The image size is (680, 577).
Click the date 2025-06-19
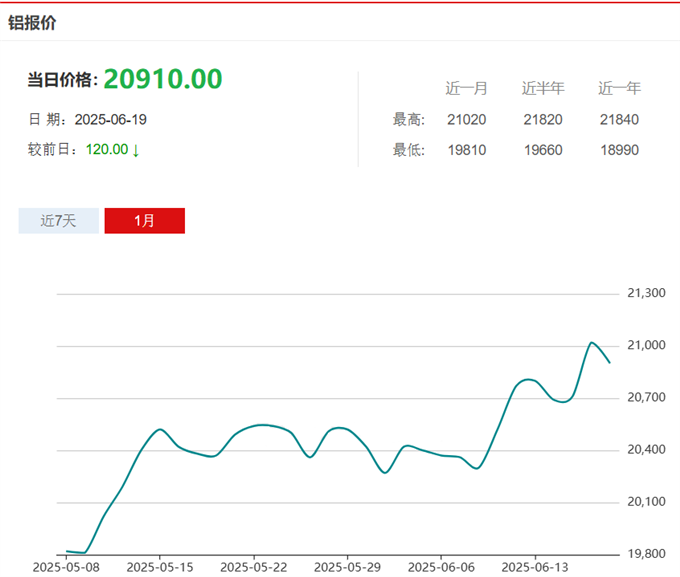112,120
